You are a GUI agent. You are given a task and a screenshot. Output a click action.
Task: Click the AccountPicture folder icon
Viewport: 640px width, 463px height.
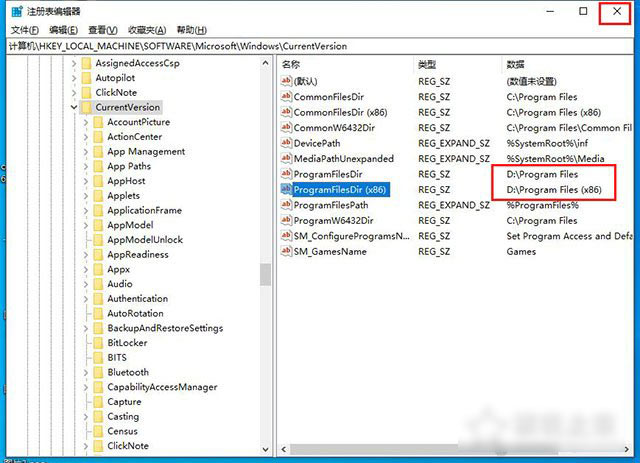tap(98, 122)
